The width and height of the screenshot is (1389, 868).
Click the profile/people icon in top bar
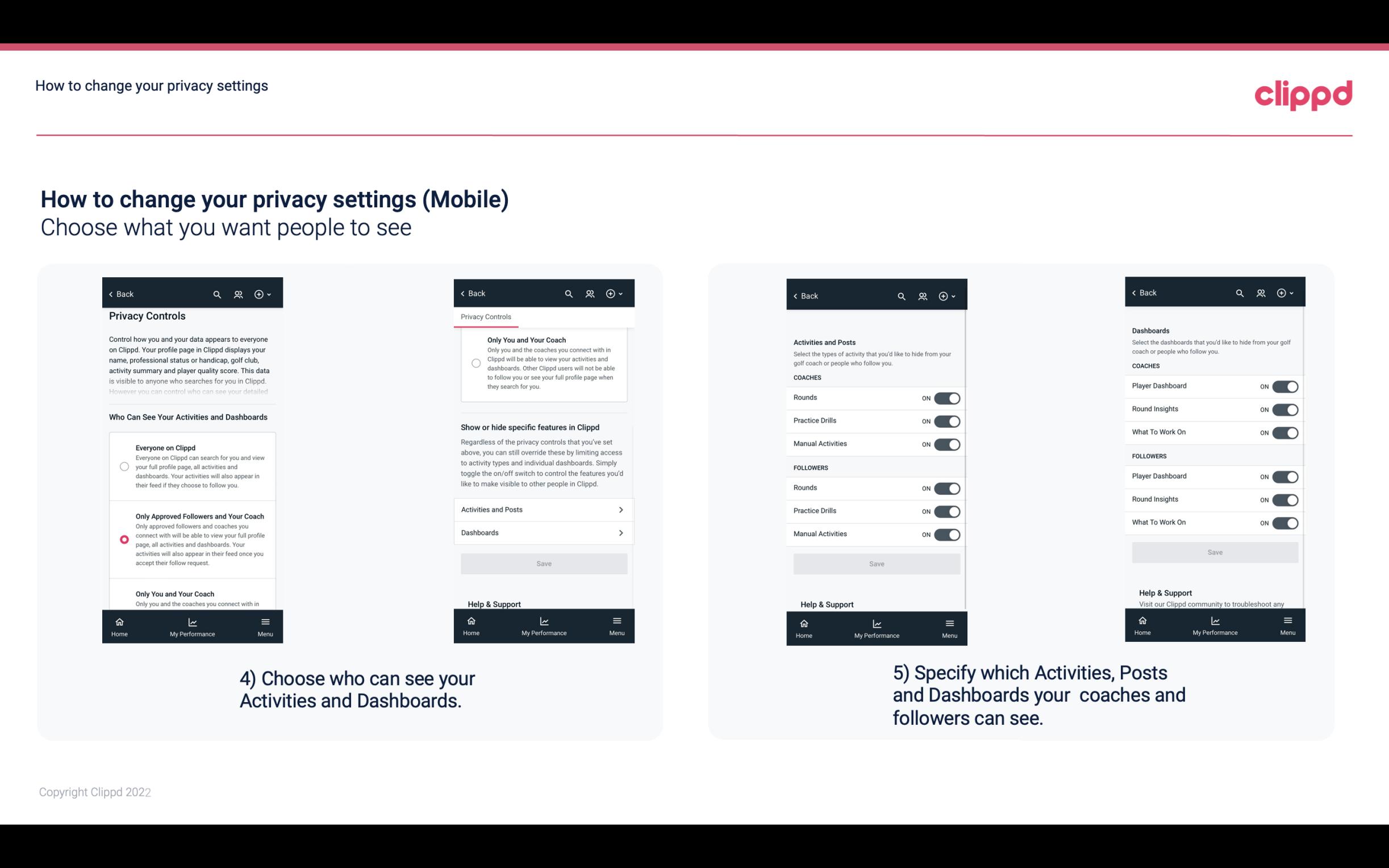click(x=237, y=294)
